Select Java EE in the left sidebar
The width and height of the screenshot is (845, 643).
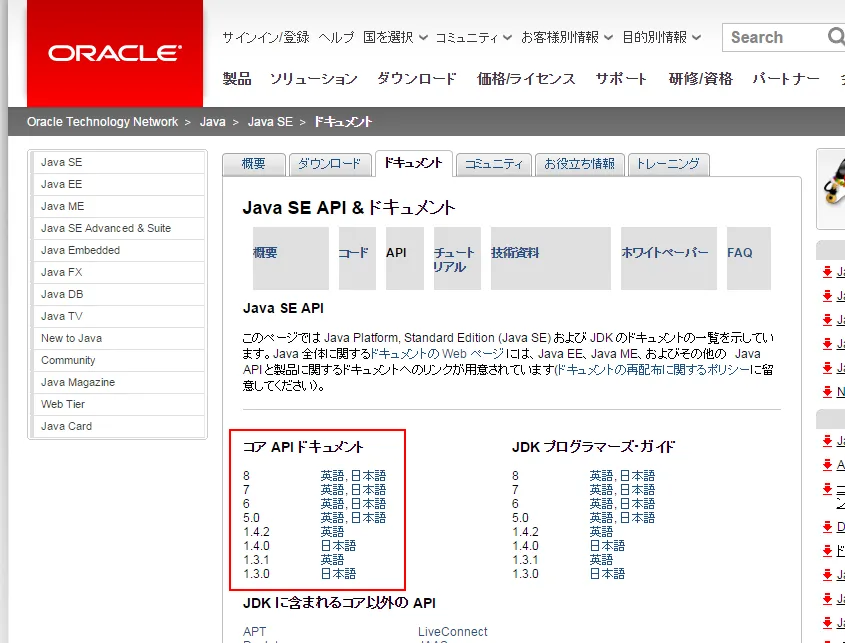pos(118,184)
